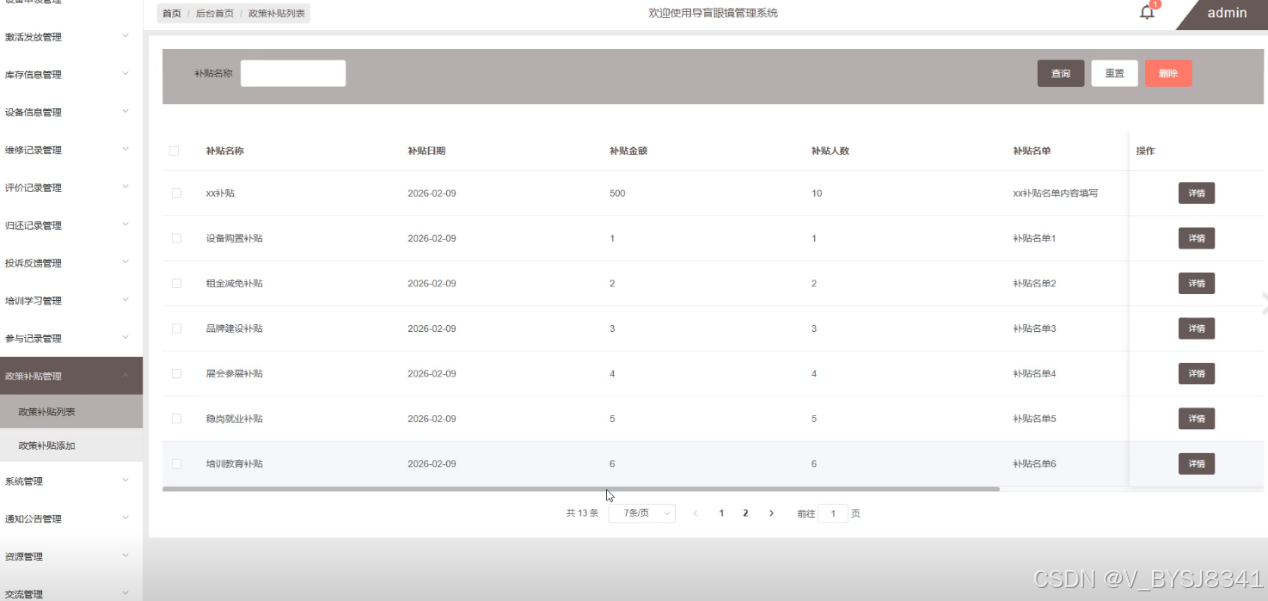1268x601 pixels.
Task: Open 详情 for the xx补贴 row
Action: pos(1196,193)
